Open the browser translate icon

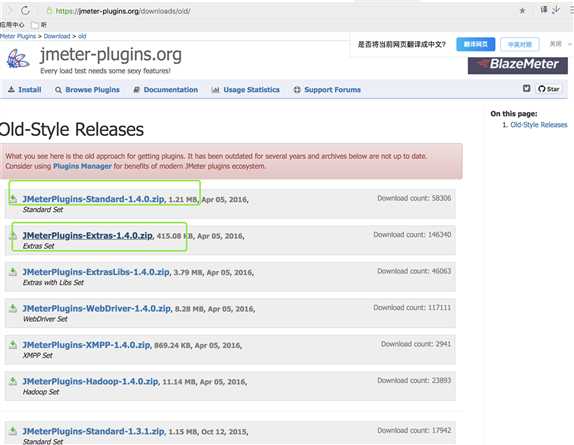(x=544, y=10)
